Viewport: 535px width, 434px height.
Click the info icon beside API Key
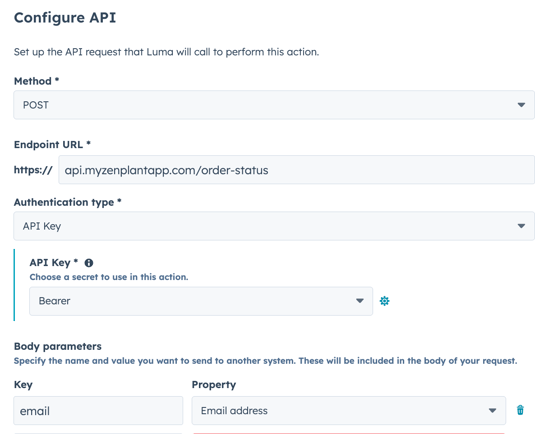point(89,263)
